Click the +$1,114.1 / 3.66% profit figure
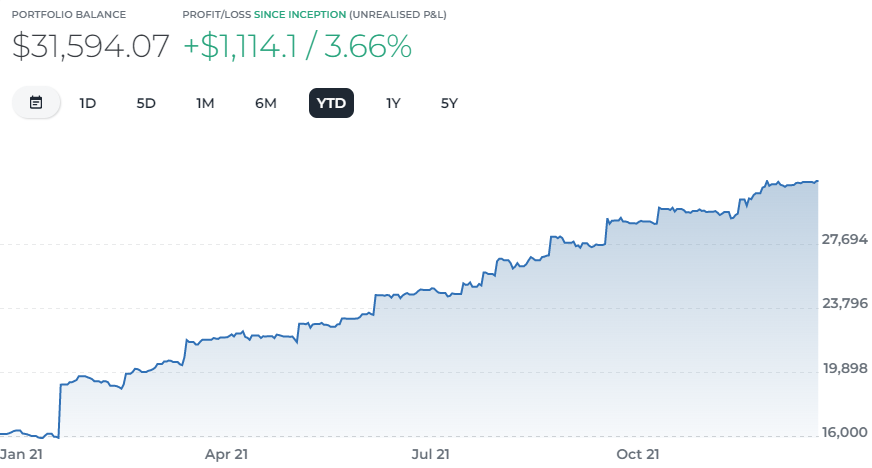The image size is (872, 468). [x=297, y=46]
